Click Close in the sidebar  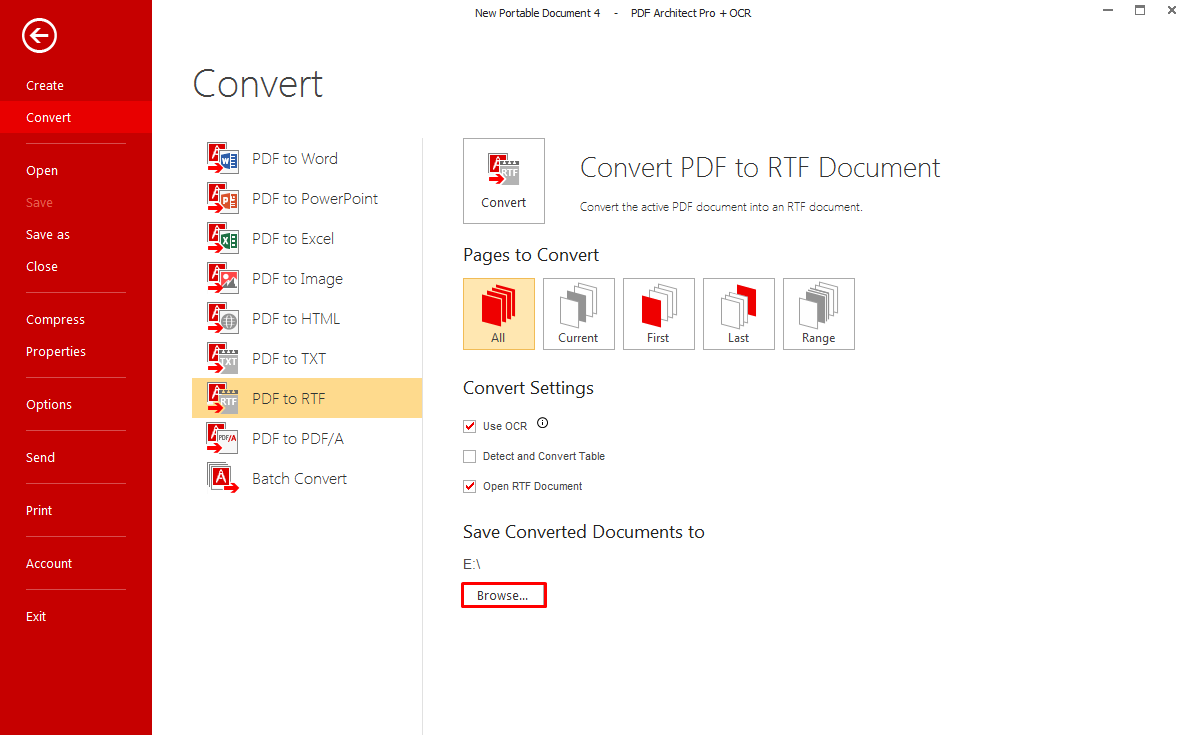pos(42,267)
